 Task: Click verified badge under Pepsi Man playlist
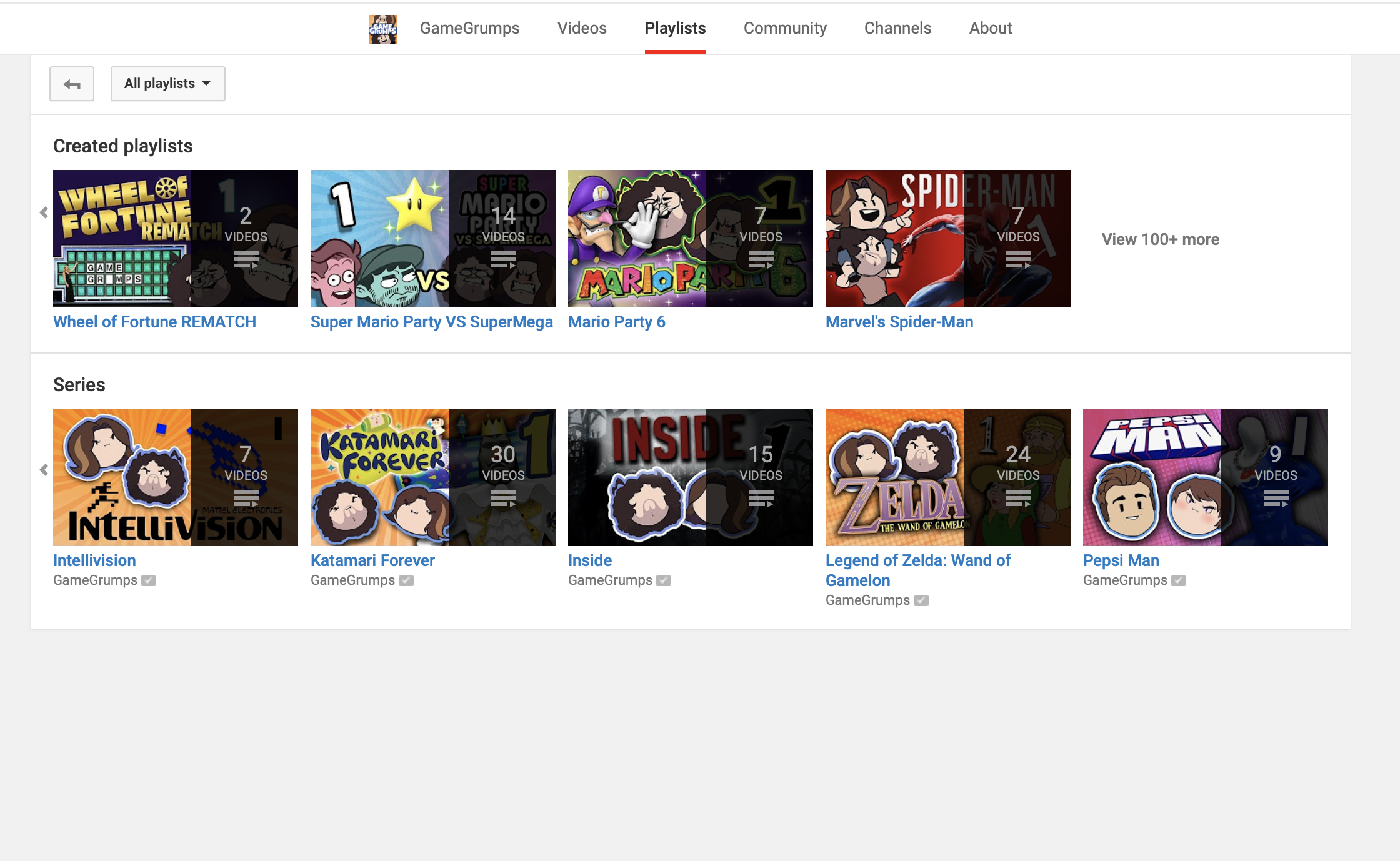point(1179,580)
